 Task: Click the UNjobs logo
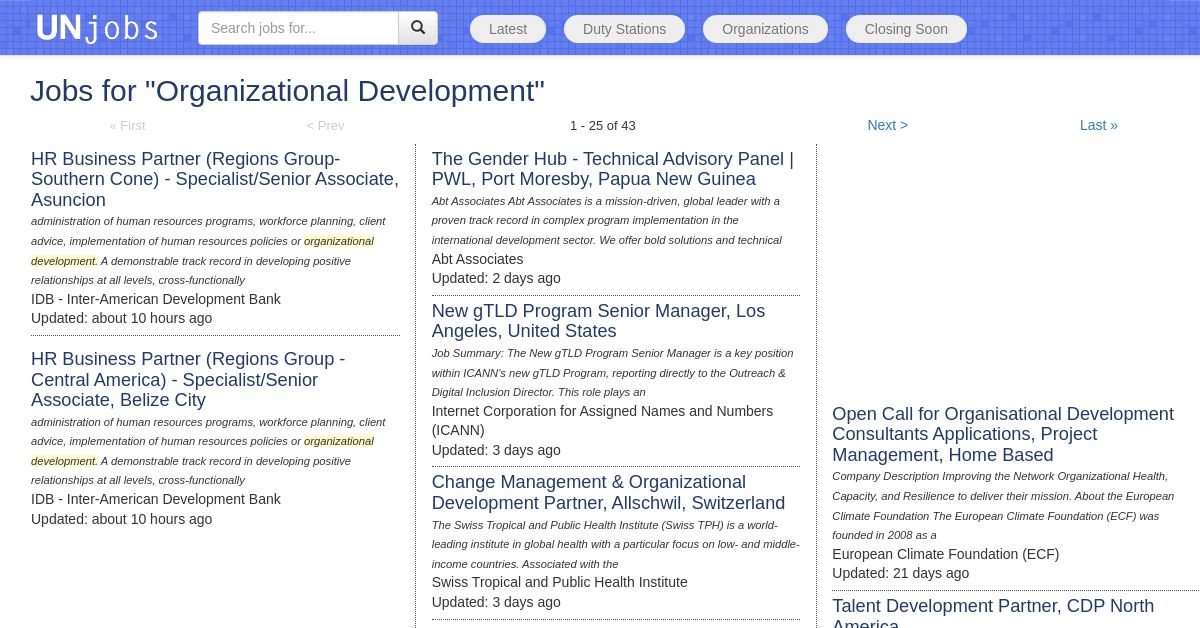[x=97, y=28]
